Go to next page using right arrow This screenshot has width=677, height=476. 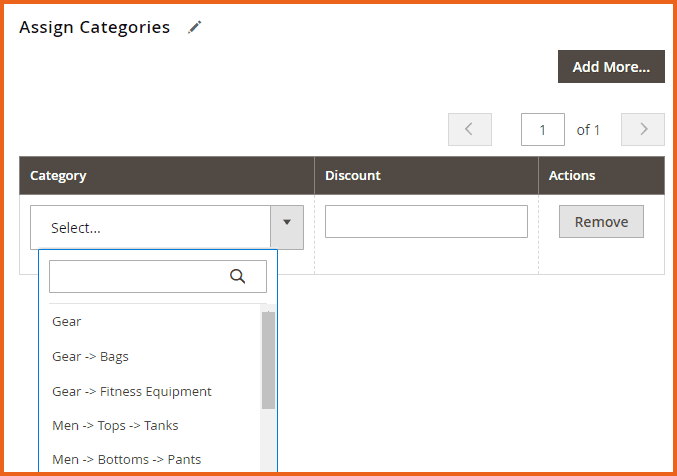click(x=643, y=129)
